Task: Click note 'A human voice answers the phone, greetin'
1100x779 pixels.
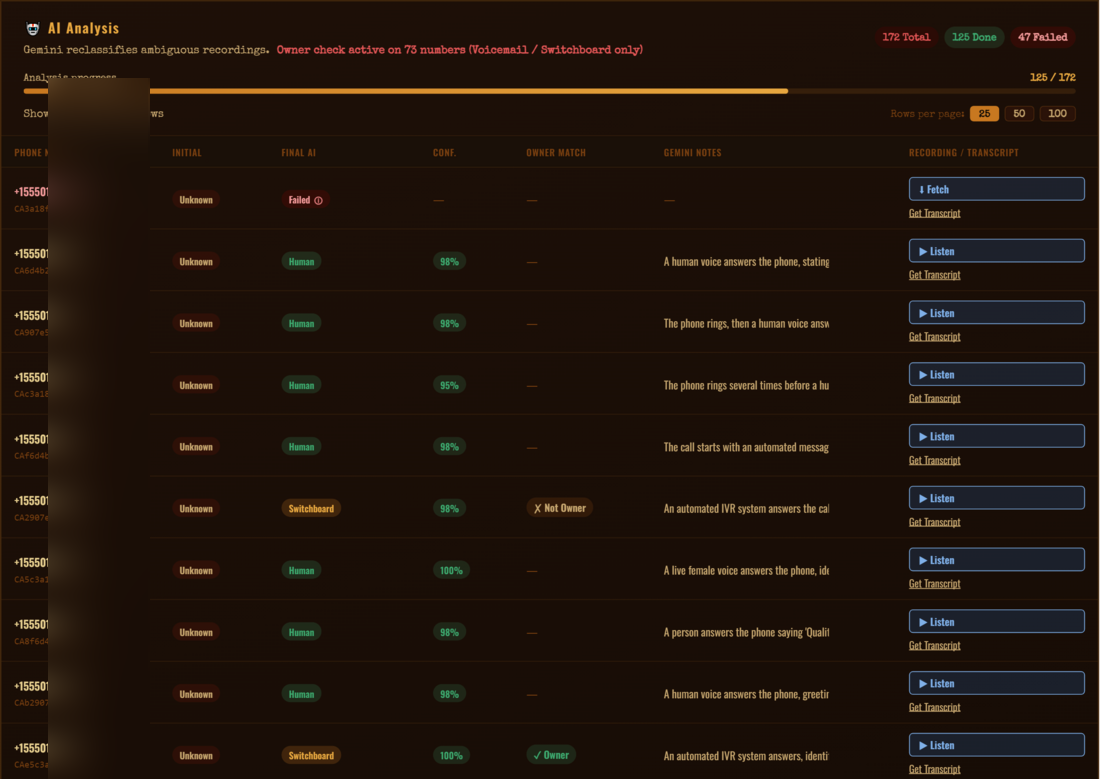Action: 746,694
